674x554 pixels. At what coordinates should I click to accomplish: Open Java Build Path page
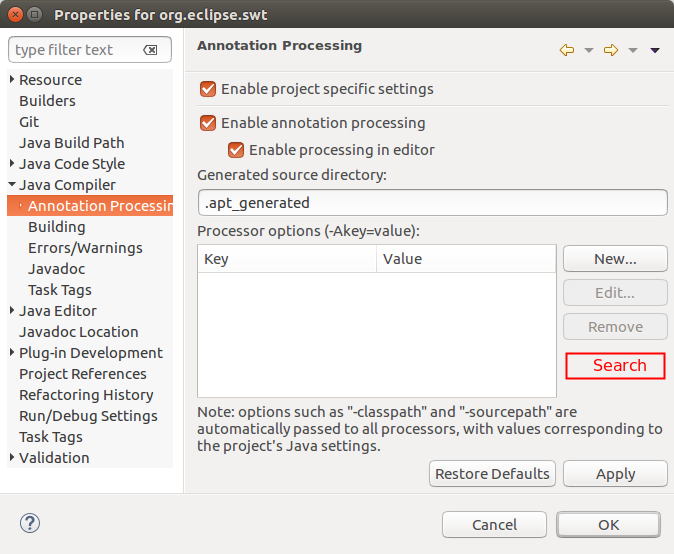pyautogui.click(x=72, y=143)
